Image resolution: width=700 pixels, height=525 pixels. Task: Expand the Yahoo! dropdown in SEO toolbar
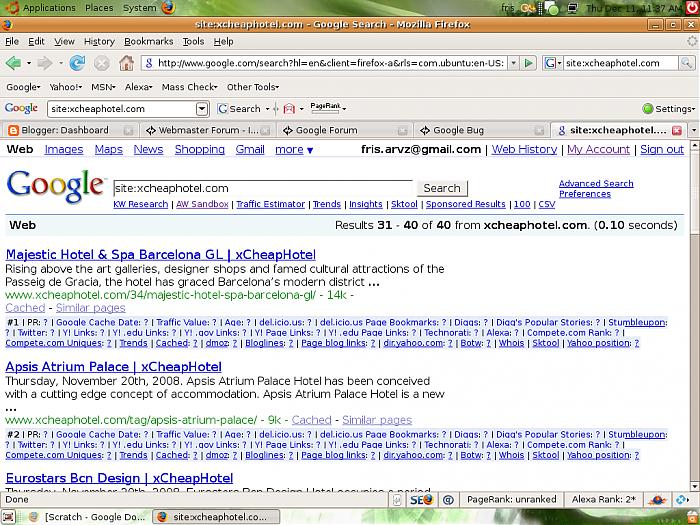[66, 87]
